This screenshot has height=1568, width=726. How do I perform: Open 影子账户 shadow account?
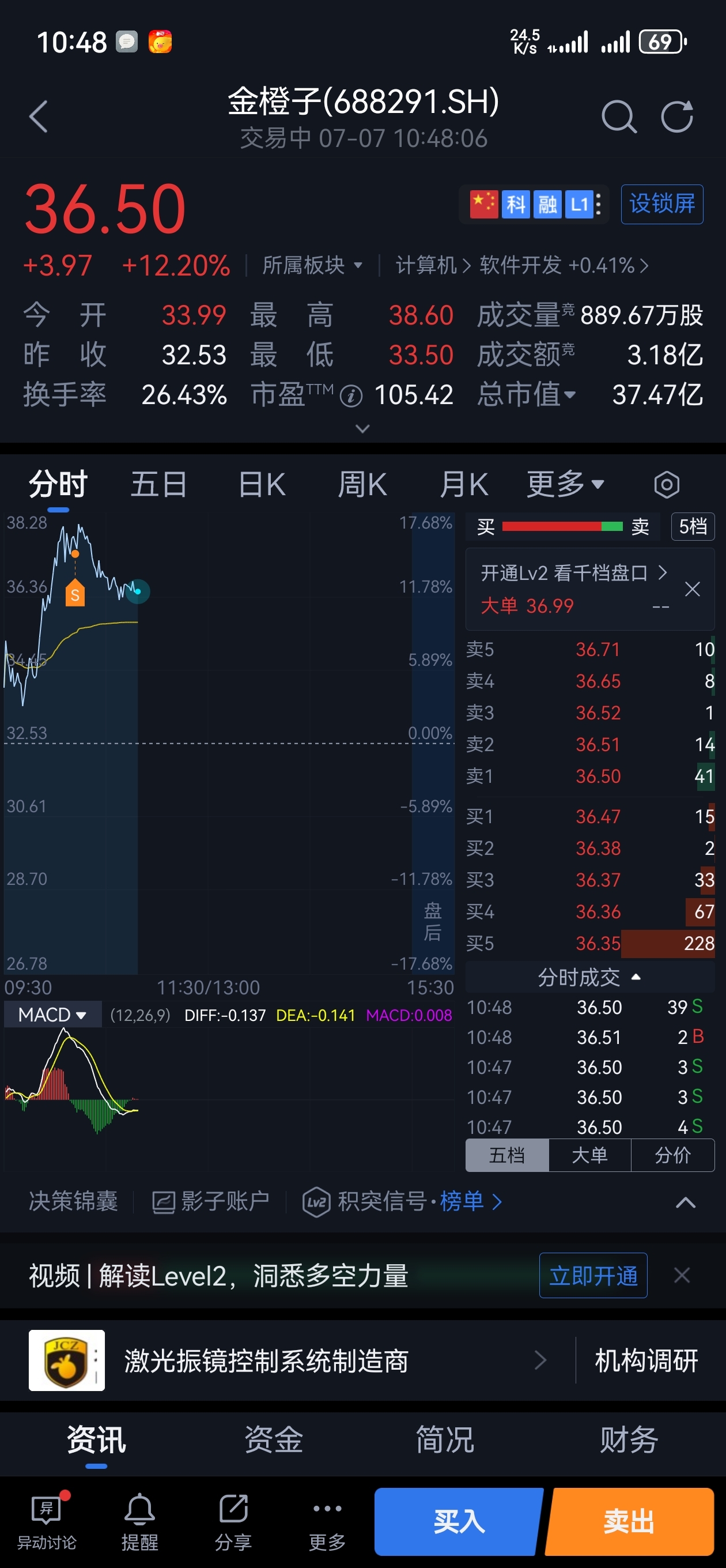[210, 1201]
